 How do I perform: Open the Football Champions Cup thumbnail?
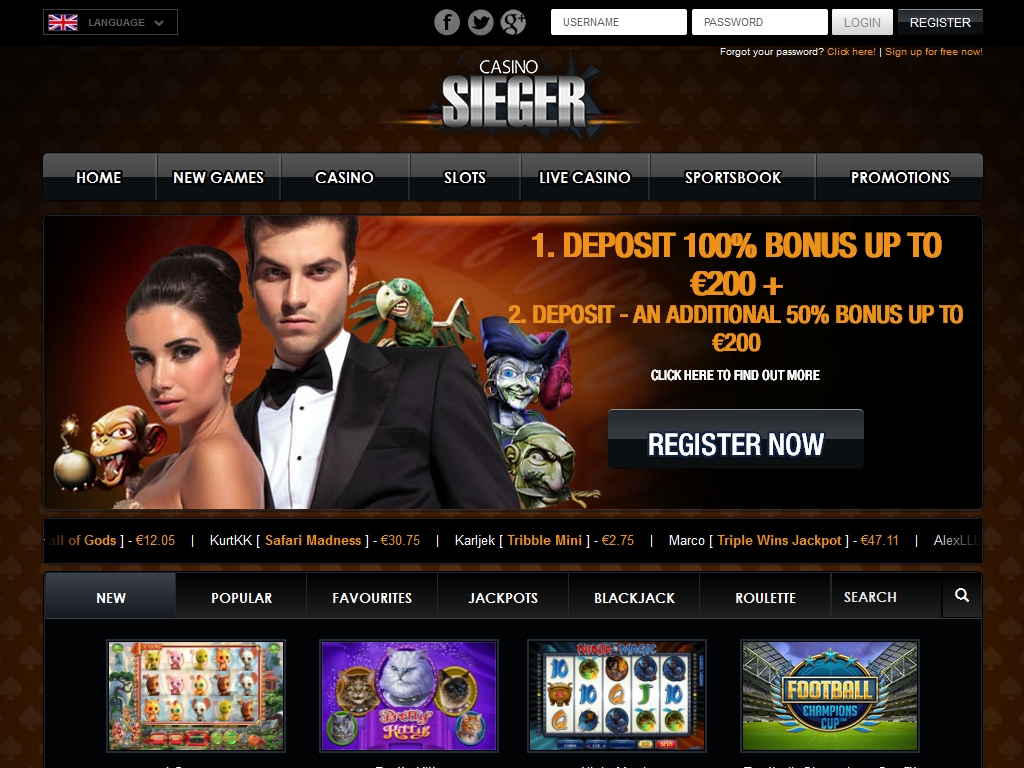click(x=829, y=696)
